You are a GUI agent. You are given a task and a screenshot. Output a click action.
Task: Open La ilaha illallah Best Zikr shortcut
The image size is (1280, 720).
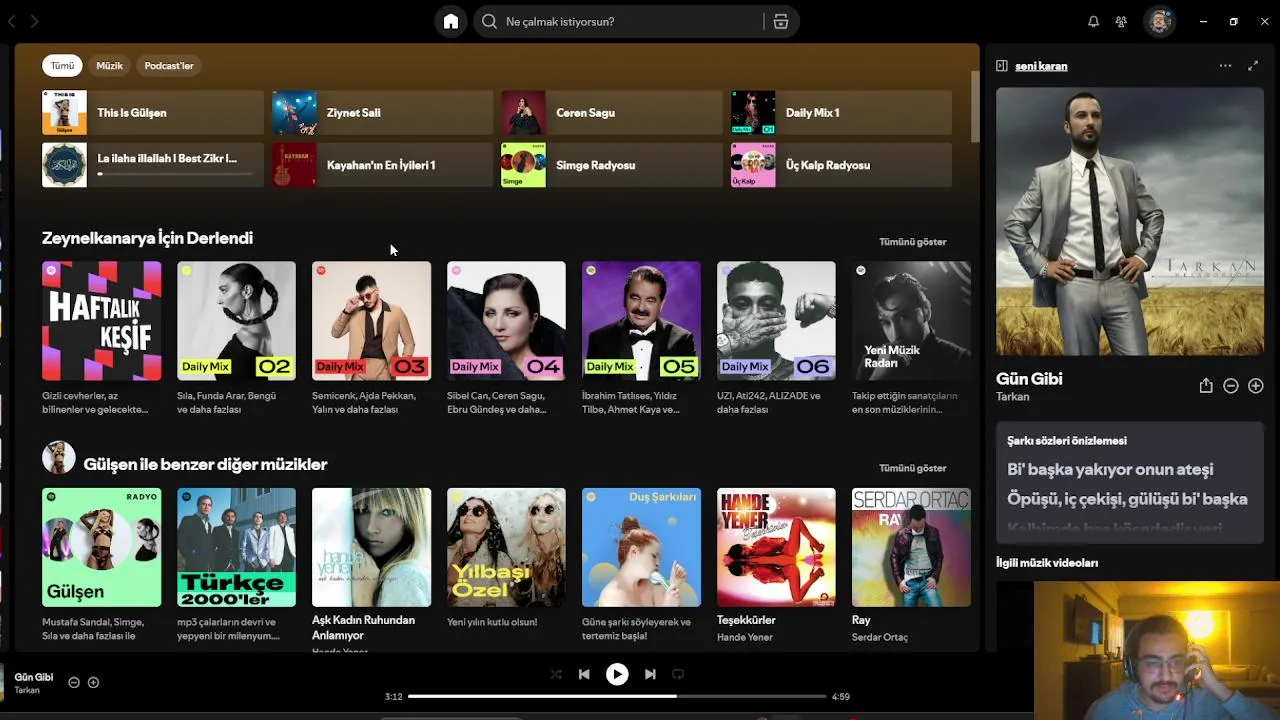tap(152, 165)
